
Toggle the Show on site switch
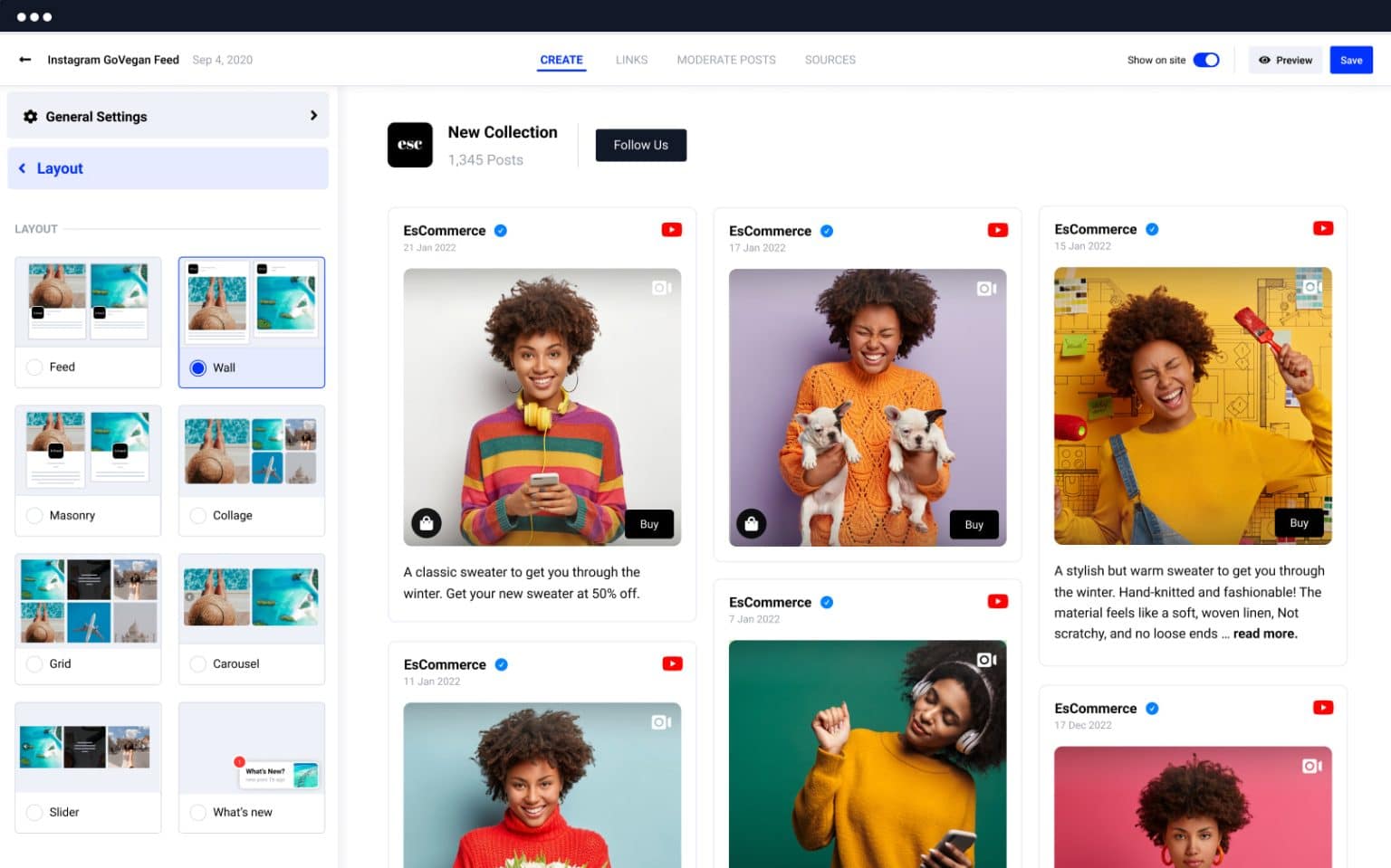[1205, 59]
